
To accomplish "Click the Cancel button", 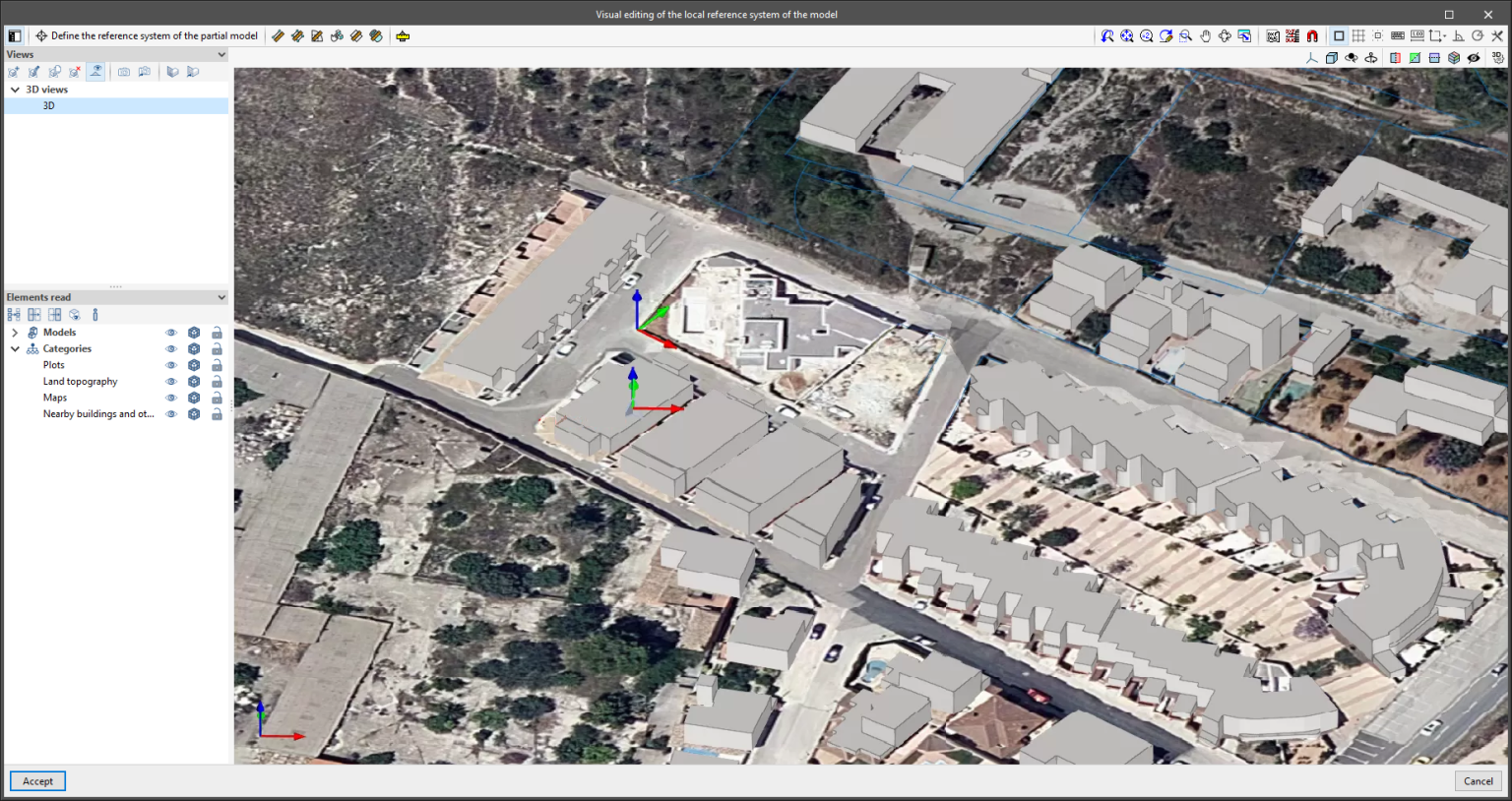I will coord(1479,781).
